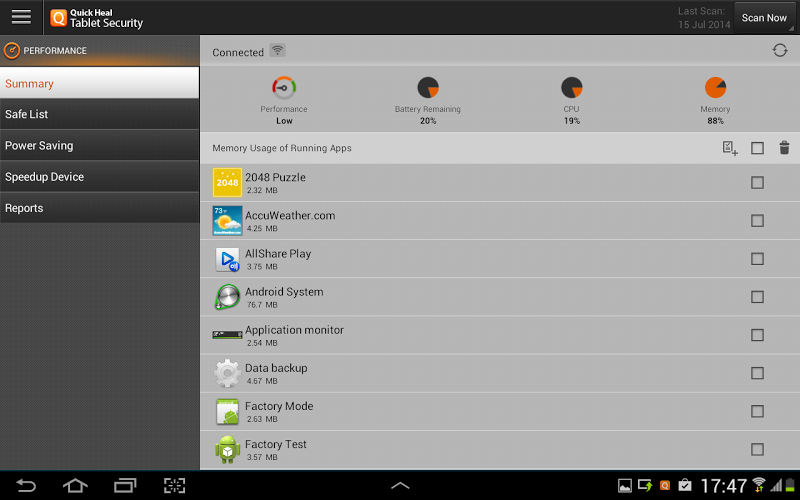Tap the 17:47 clock

[723, 485]
